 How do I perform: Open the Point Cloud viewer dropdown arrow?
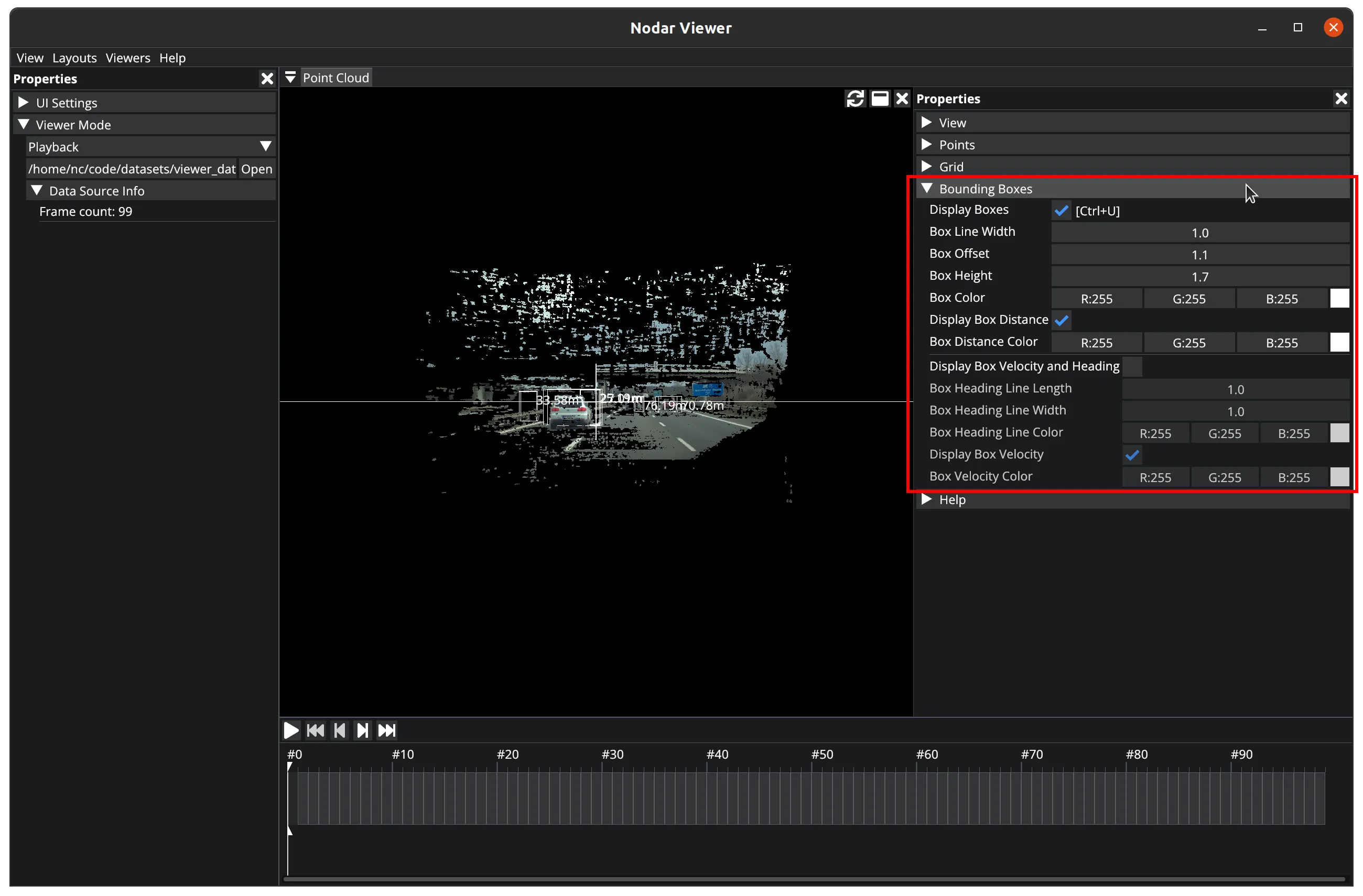(290, 78)
